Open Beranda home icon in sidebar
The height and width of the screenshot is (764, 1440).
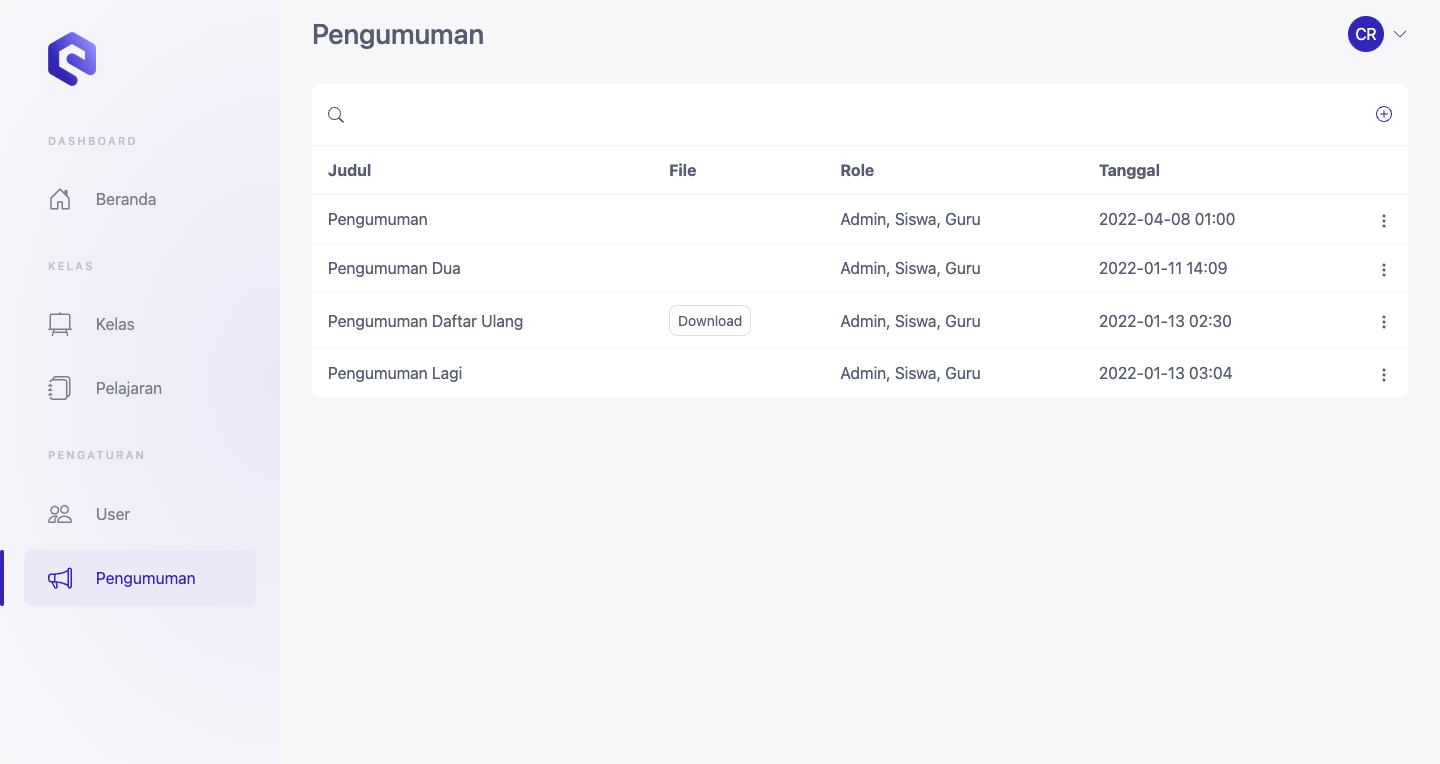coord(60,199)
